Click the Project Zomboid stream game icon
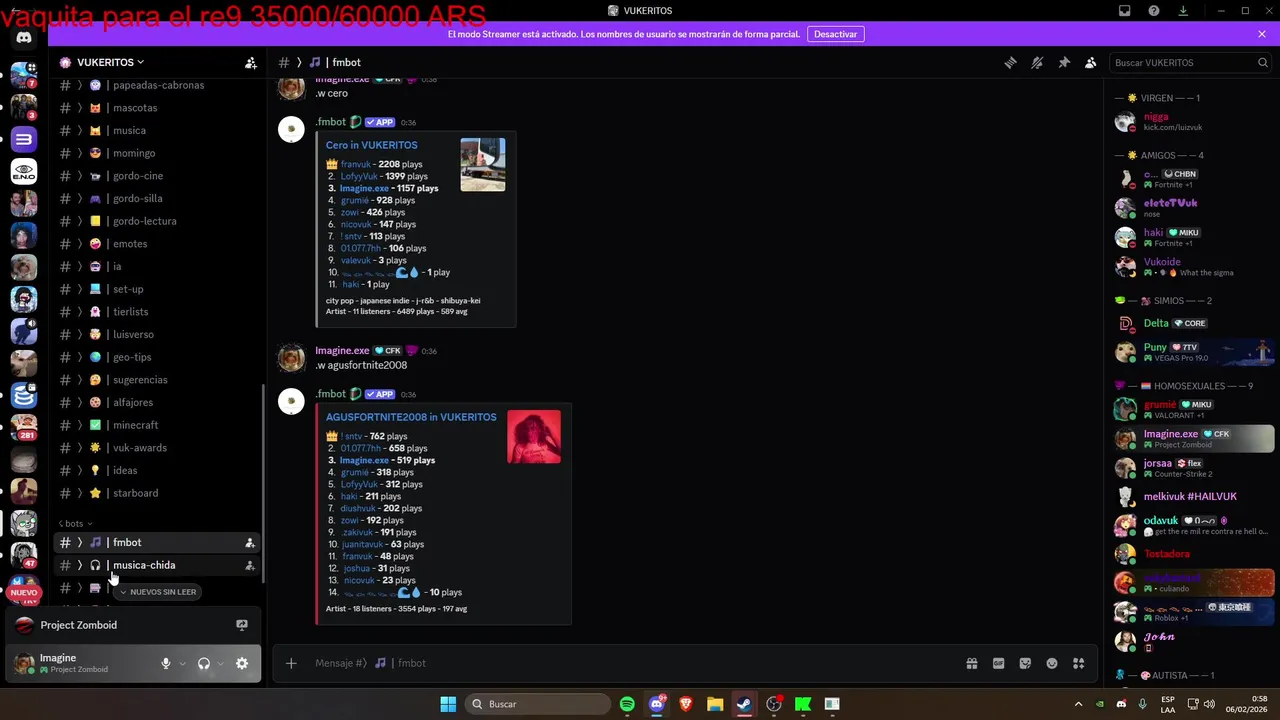Image resolution: width=1280 pixels, height=720 pixels. 24,625
